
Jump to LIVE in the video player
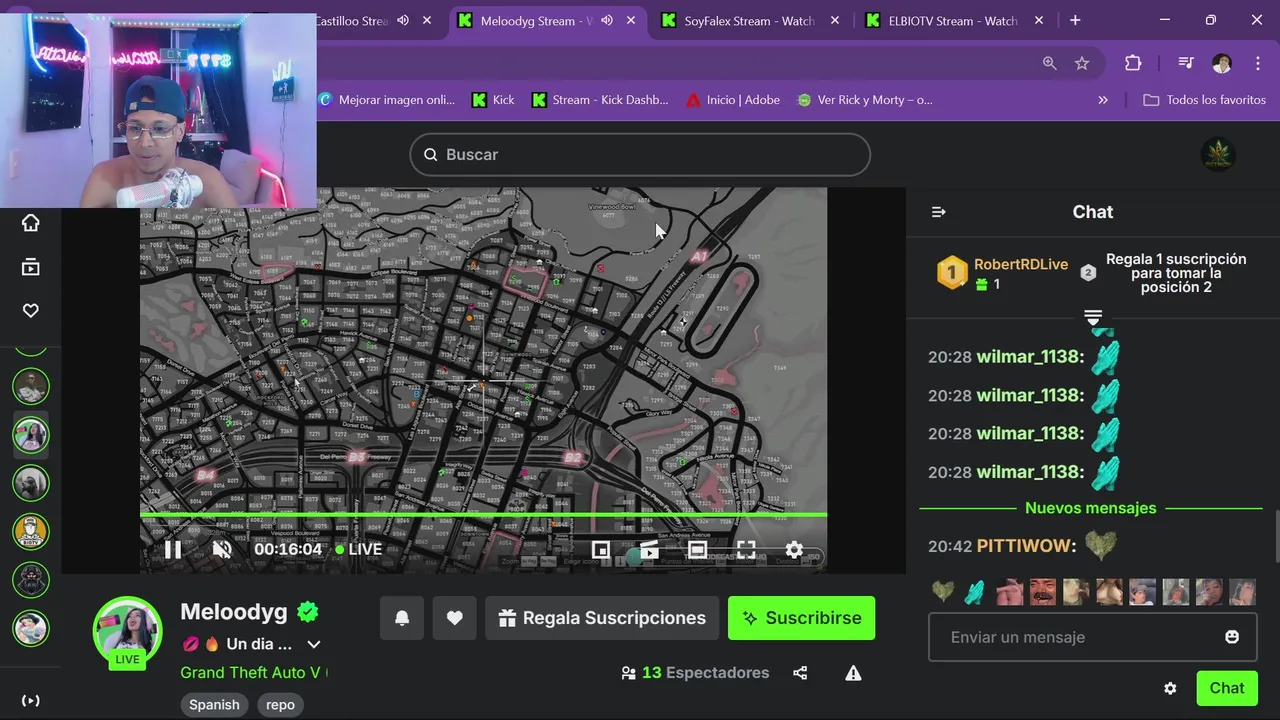(359, 549)
